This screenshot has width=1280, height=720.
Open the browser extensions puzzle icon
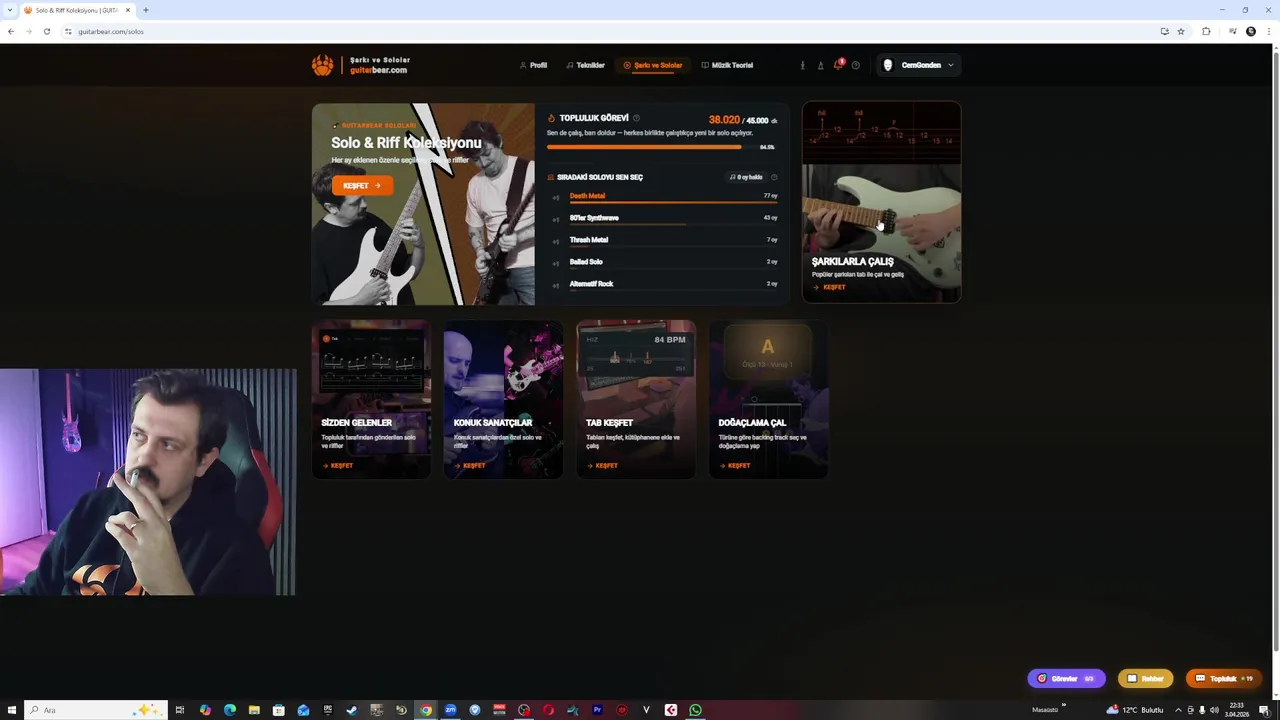pyautogui.click(x=1206, y=31)
